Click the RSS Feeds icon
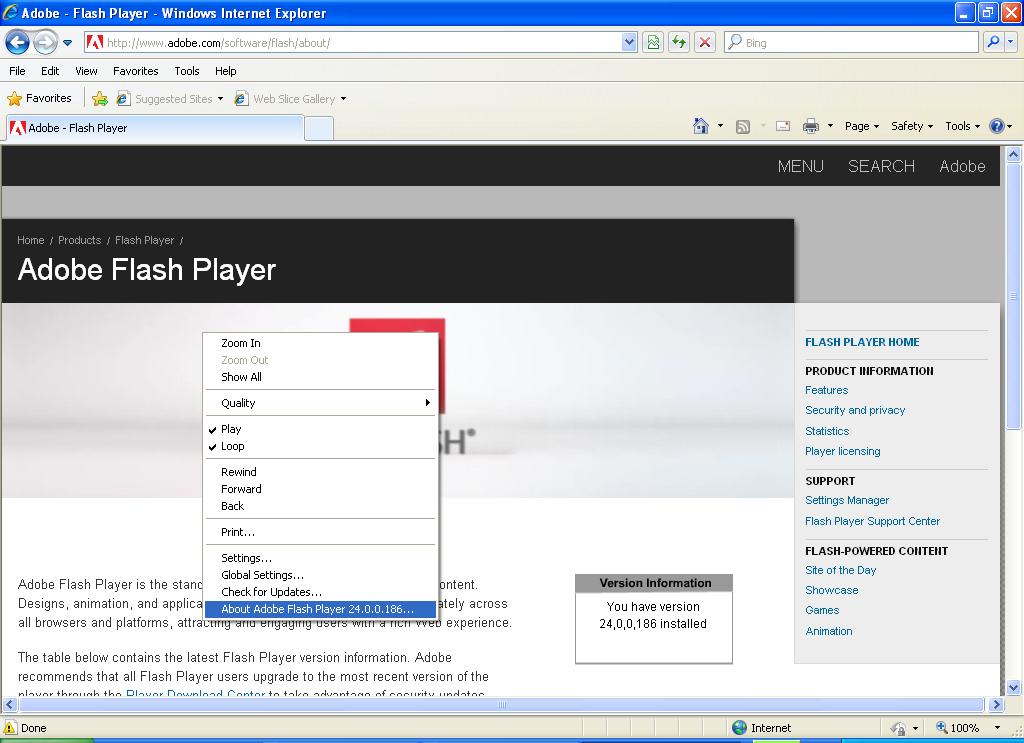The image size is (1024, 743). click(743, 127)
